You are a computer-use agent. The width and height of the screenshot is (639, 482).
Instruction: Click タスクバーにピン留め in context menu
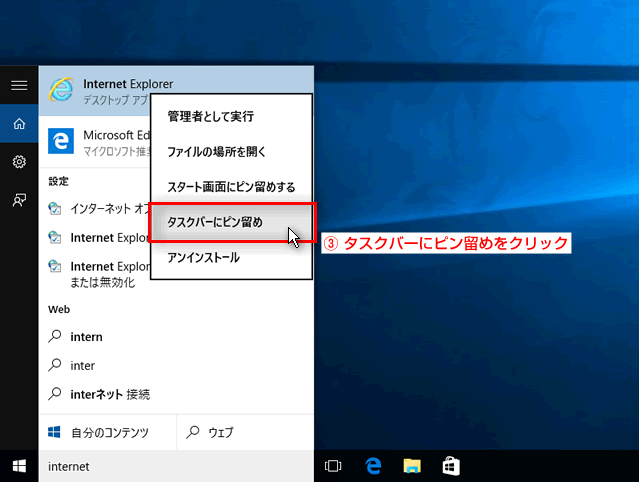(231, 222)
